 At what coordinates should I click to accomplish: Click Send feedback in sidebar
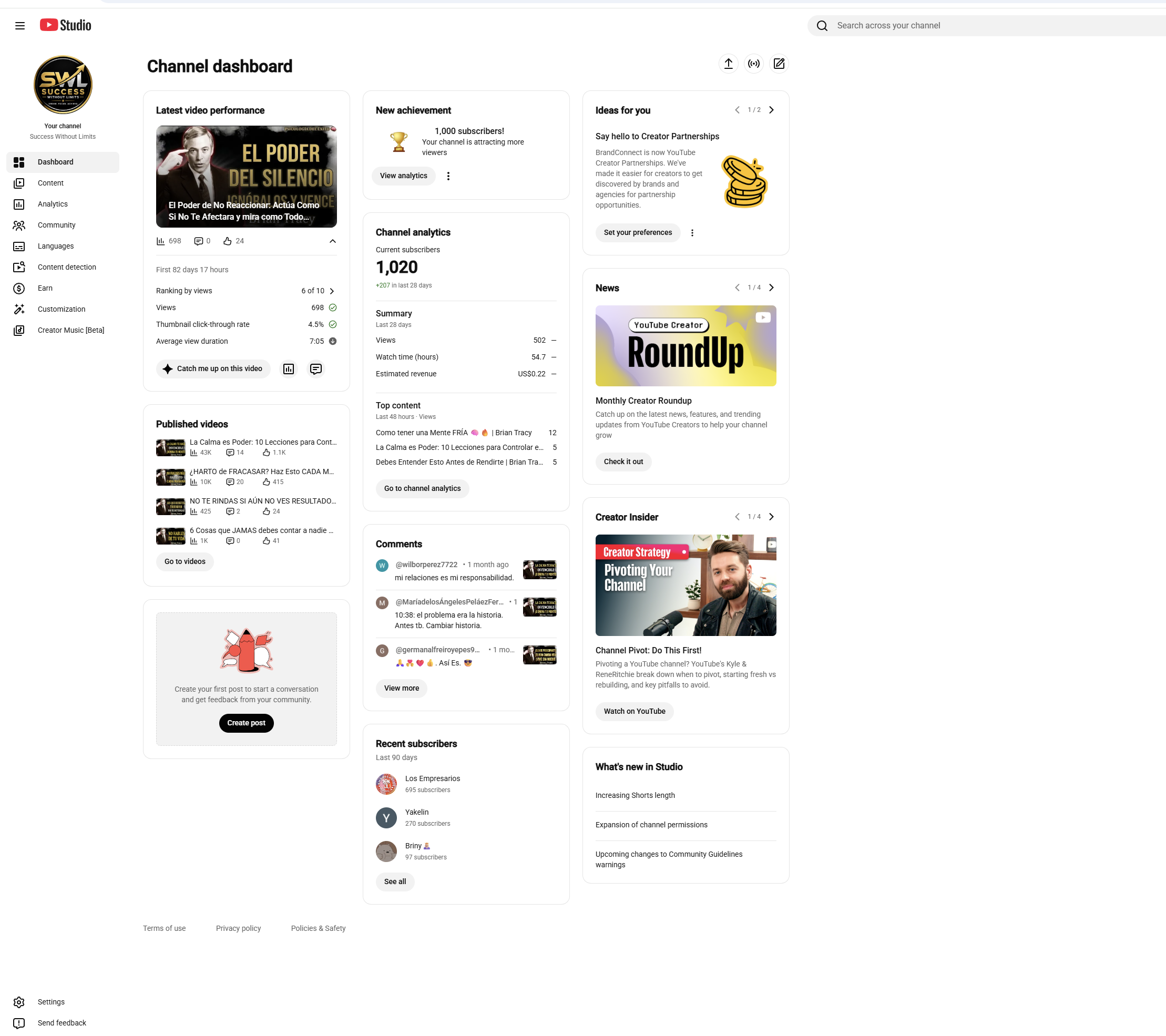click(x=62, y=1023)
